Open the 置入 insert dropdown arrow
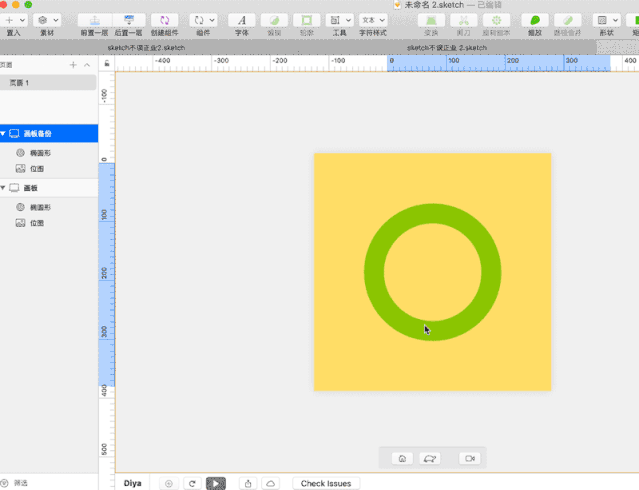This screenshot has height=490, width=639. (x=22, y=20)
